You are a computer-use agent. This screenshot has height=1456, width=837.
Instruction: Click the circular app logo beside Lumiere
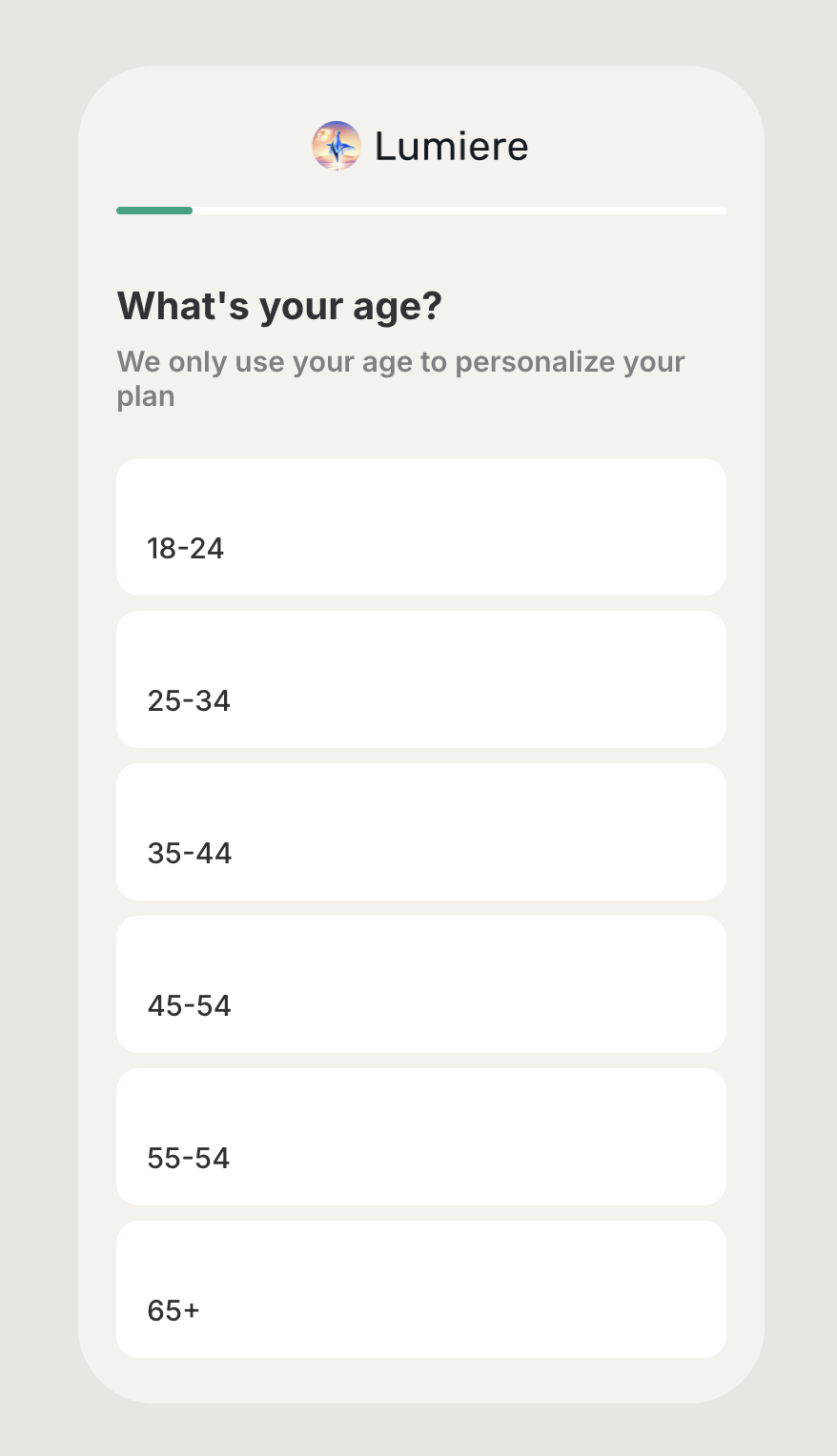tap(337, 146)
